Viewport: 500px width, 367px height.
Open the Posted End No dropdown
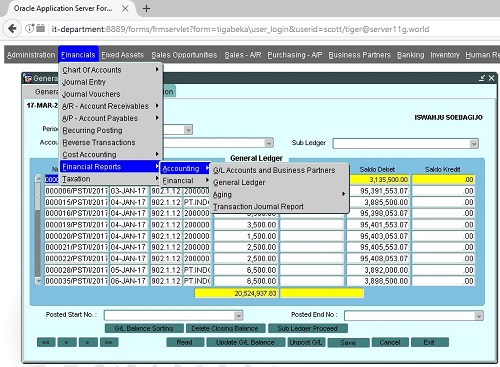click(479, 316)
